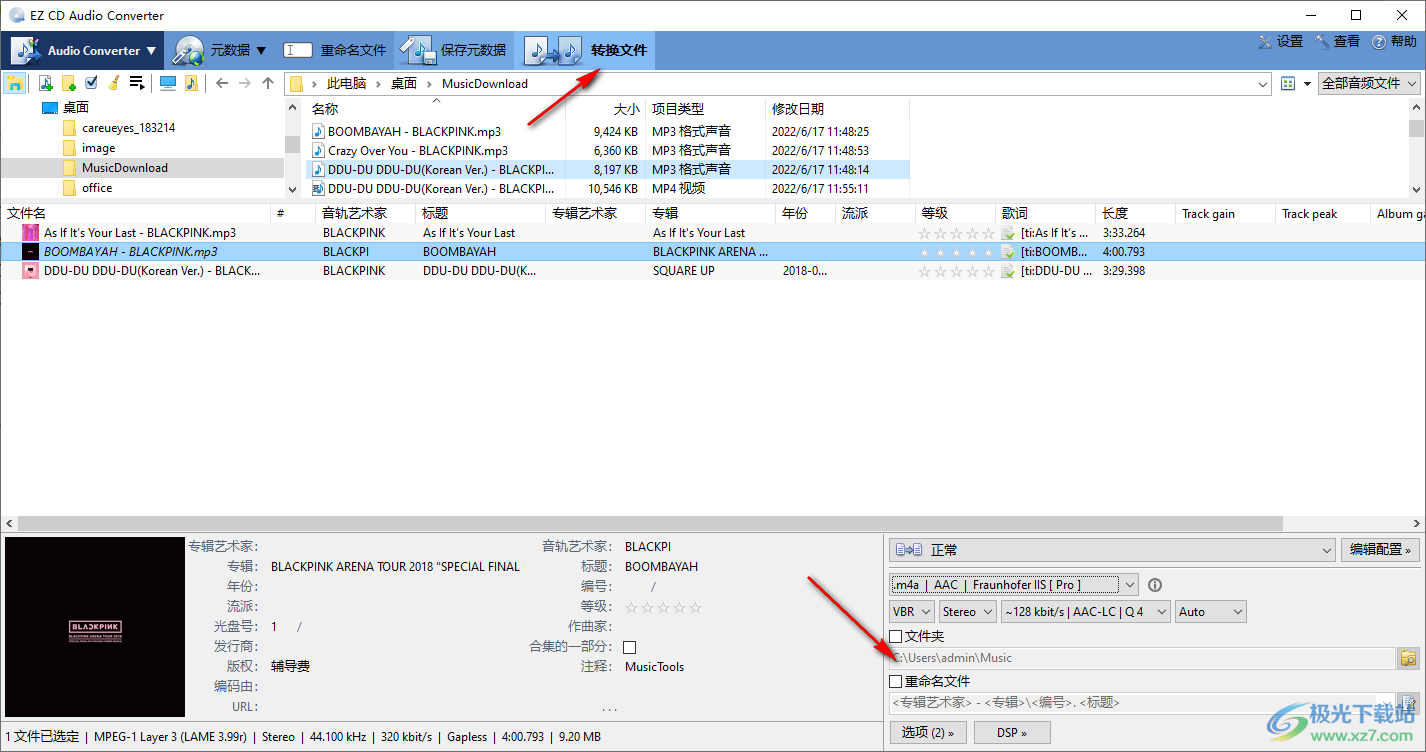Open lyrics icon of BOOMBAYAH row
This screenshot has height=752, width=1426.
point(1008,252)
